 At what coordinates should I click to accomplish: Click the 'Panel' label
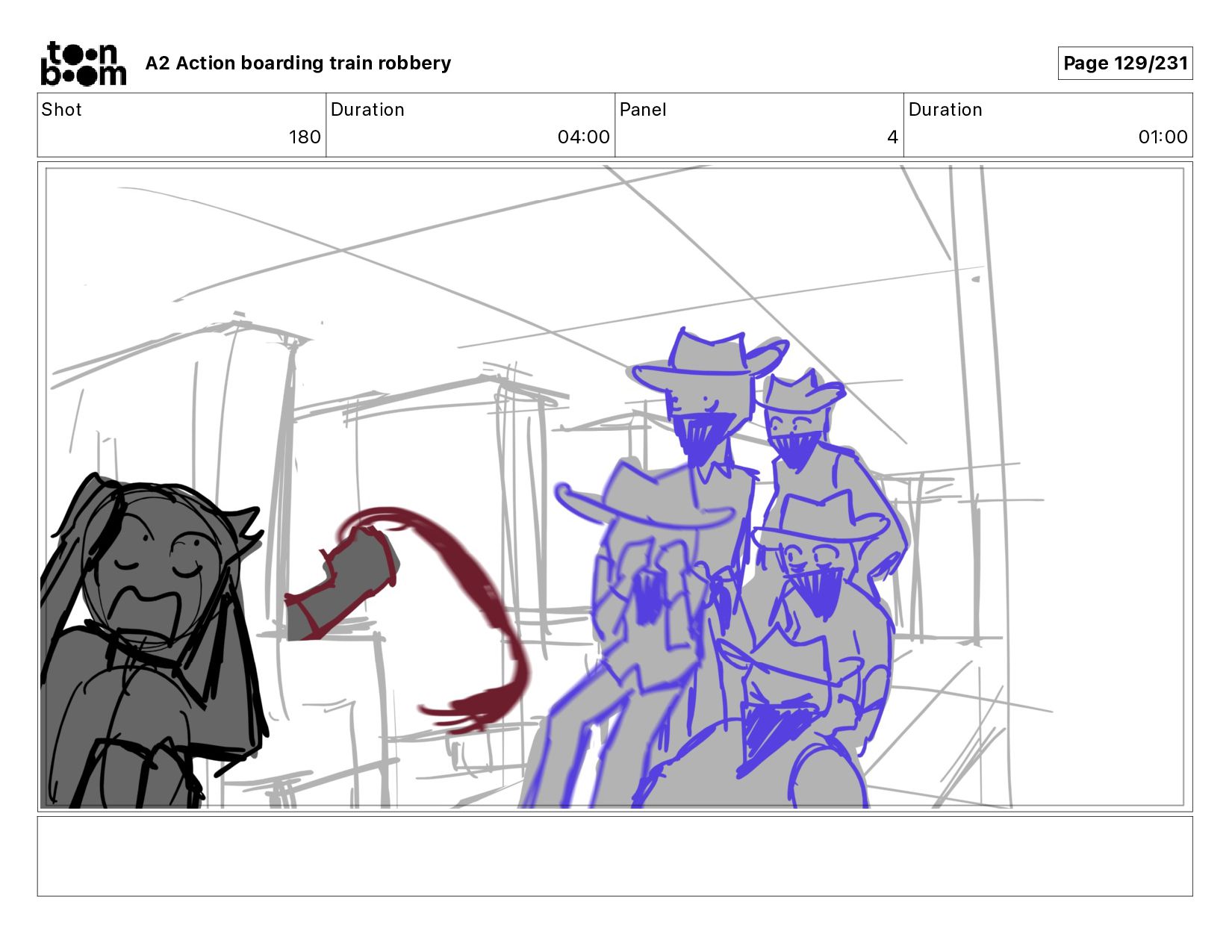642,110
